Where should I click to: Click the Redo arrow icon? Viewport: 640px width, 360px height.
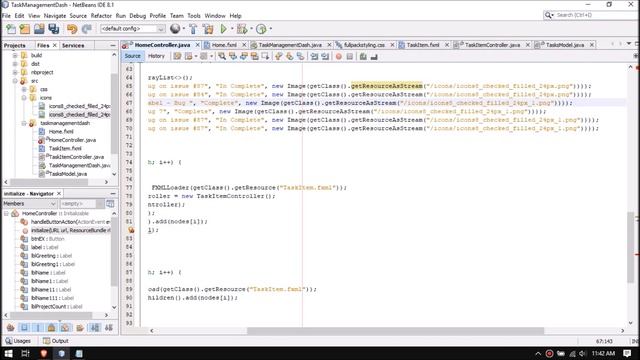[x=87, y=29]
